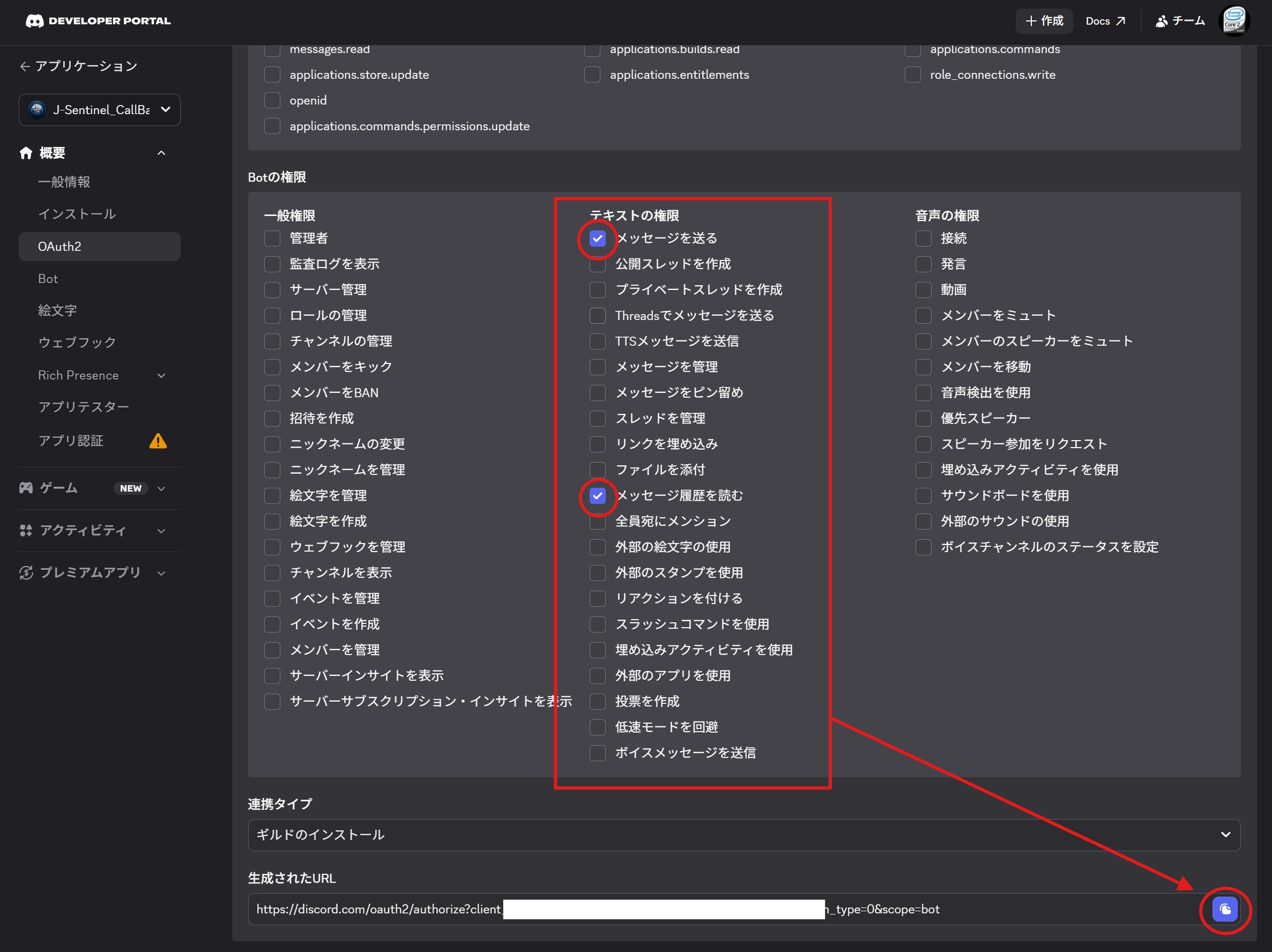Check 全員宛にメンション permission

coord(598,522)
